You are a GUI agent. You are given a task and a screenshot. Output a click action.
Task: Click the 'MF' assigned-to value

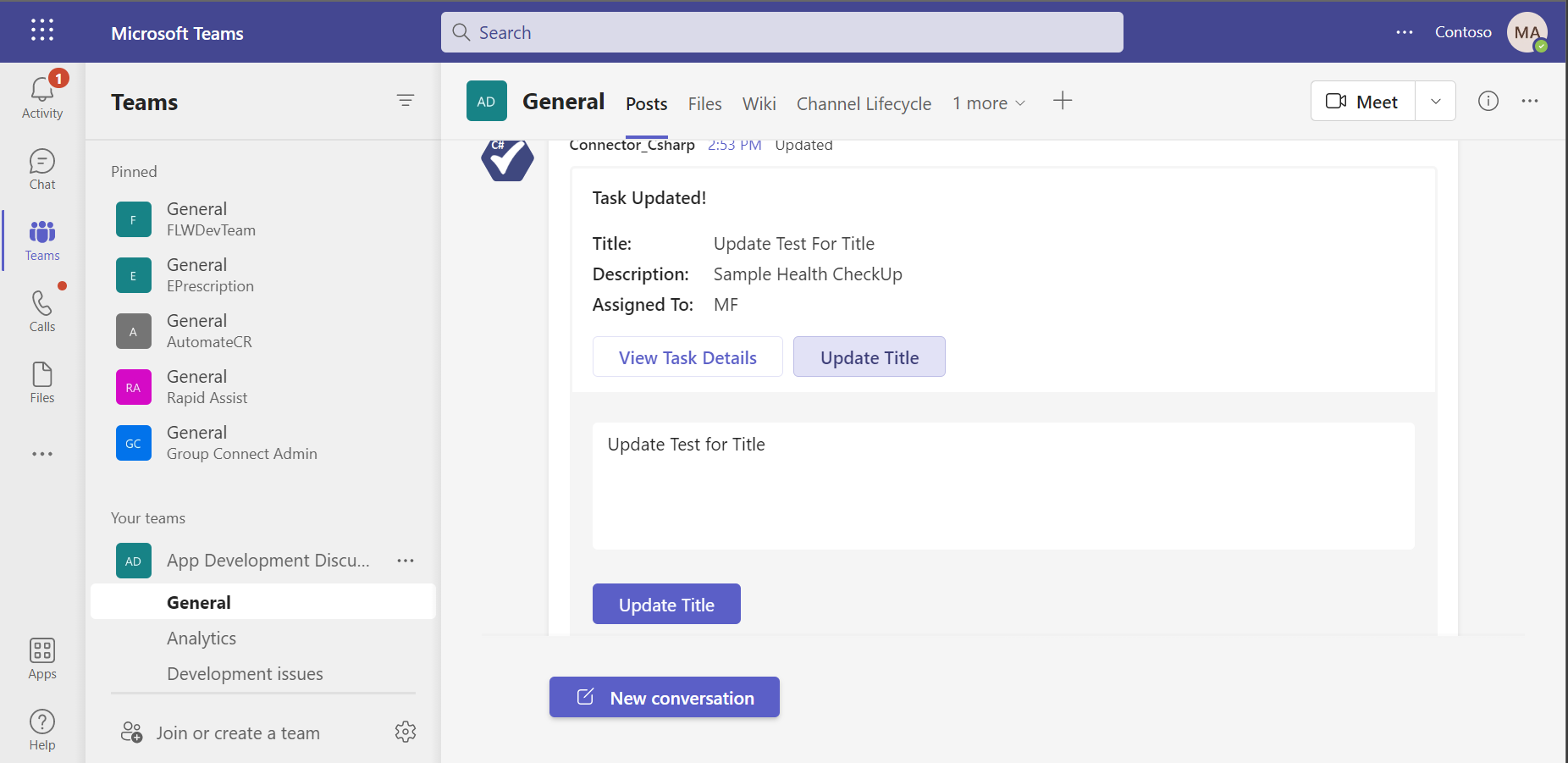pyautogui.click(x=726, y=305)
